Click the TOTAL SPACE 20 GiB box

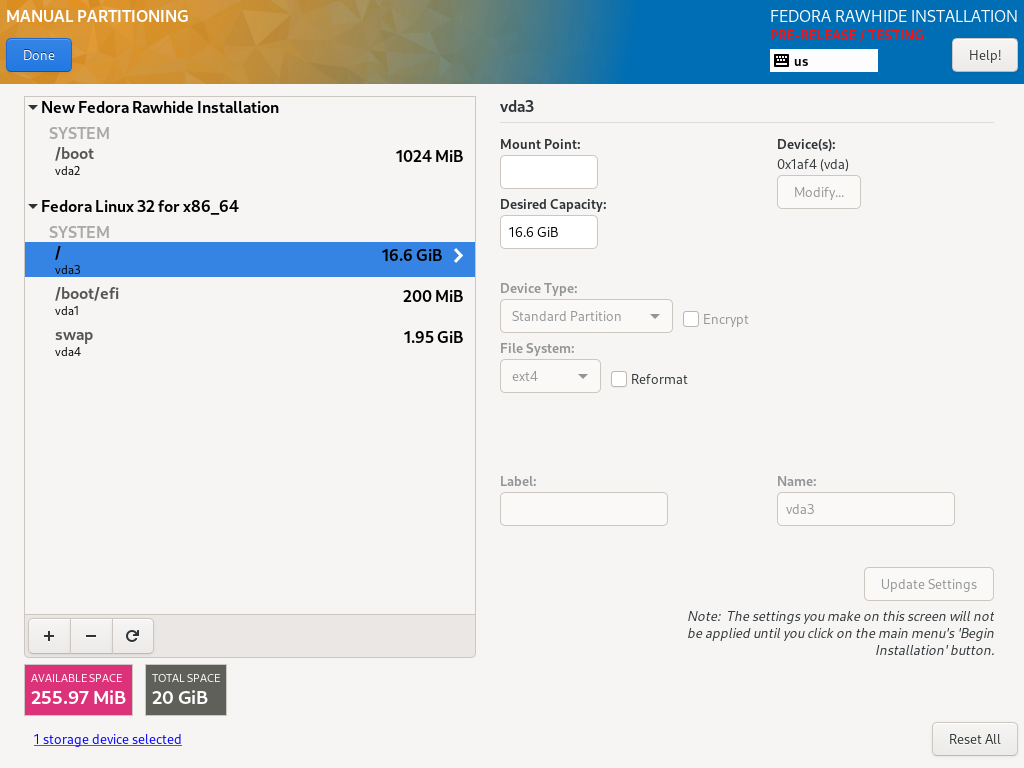tap(185, 690)
